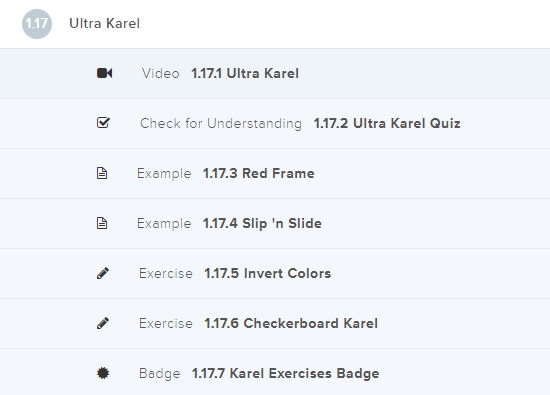Click the badge seal icon
This screenshot has height=395, width=550.
103,373
